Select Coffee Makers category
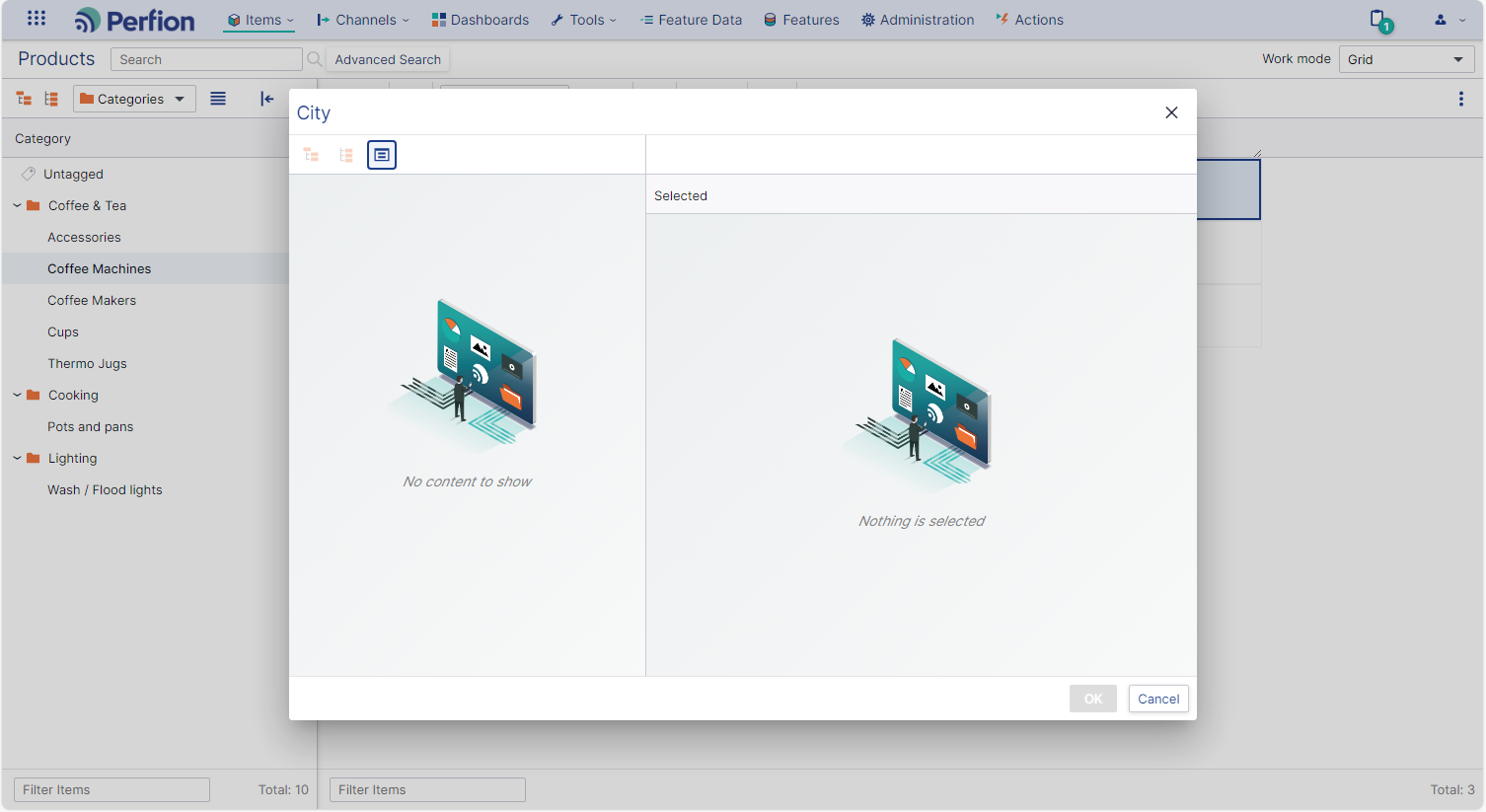Viewport: 1486px width, 812px height. (92, 300)
